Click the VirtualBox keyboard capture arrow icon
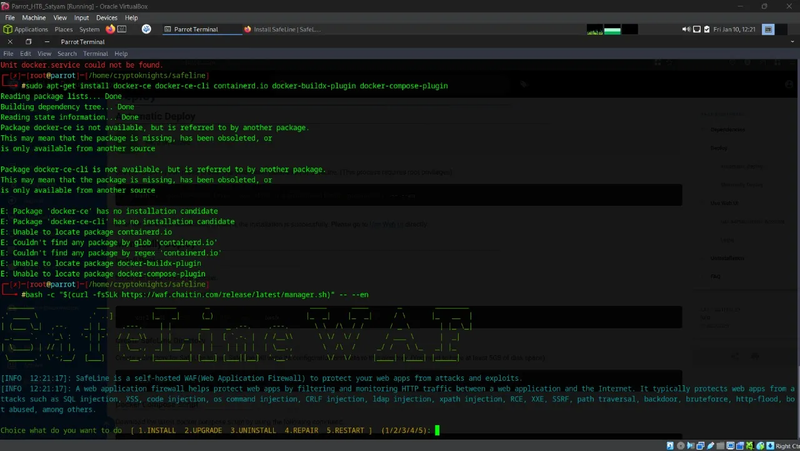Screen dimensions: 800x451 pos(770,446)
